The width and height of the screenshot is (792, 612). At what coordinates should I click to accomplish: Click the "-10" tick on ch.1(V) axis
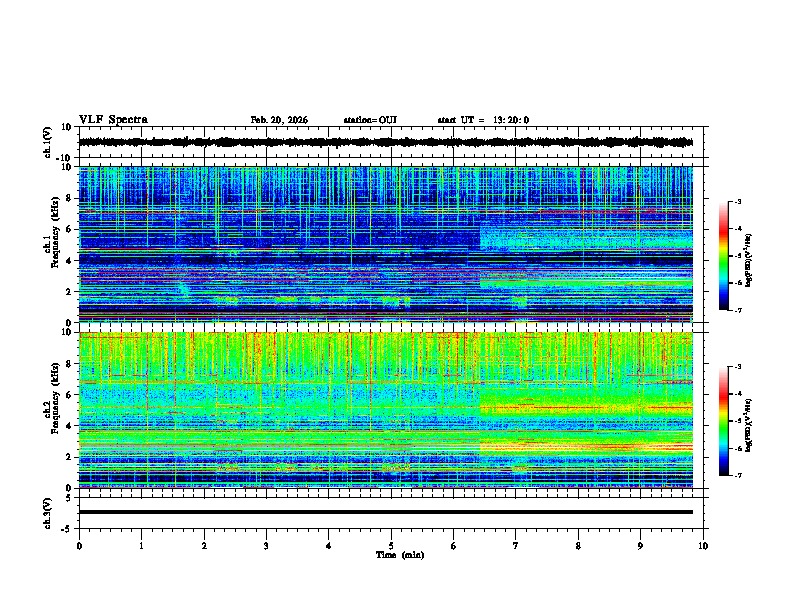[x=65, y=158]
